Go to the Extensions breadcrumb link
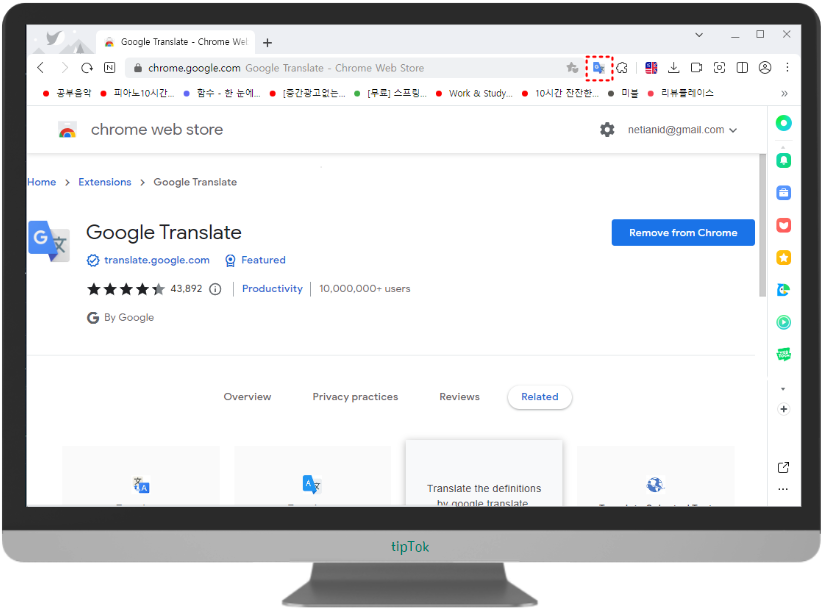This screenshot has height=613, width=823. click(x=104, y=182)
